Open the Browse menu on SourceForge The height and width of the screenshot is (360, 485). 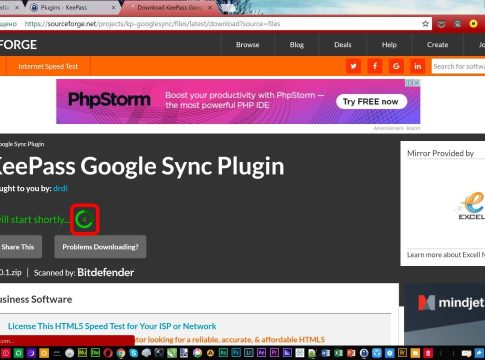click(247, 45)
